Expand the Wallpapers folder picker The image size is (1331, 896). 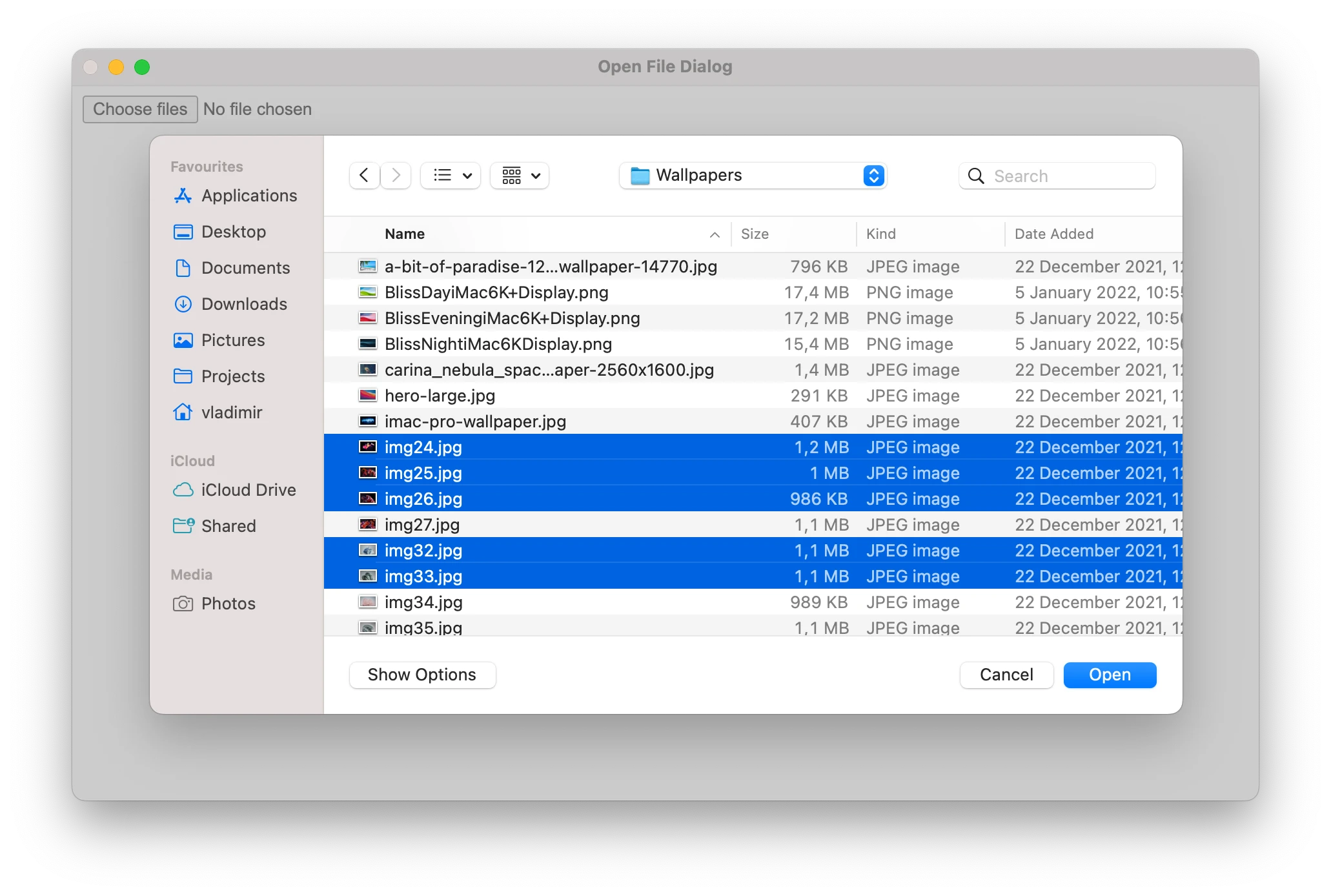point(871,175)
